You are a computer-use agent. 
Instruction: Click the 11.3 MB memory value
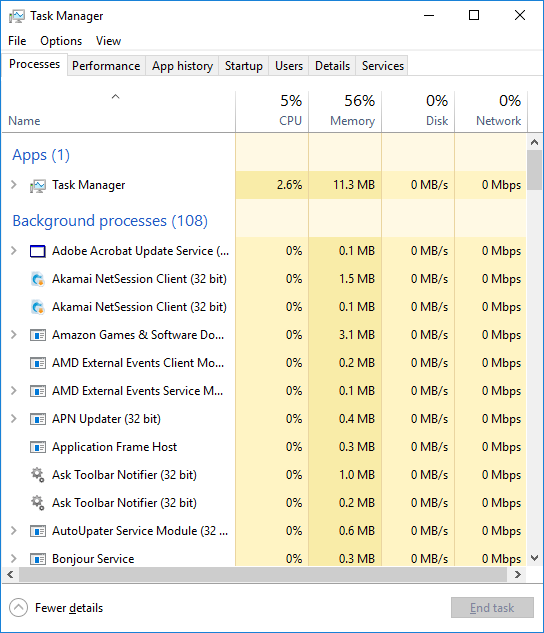[x=354, y=185]
